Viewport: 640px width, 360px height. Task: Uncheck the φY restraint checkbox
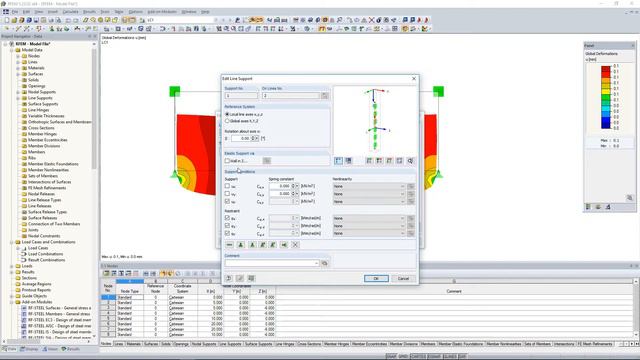point(227,226)
